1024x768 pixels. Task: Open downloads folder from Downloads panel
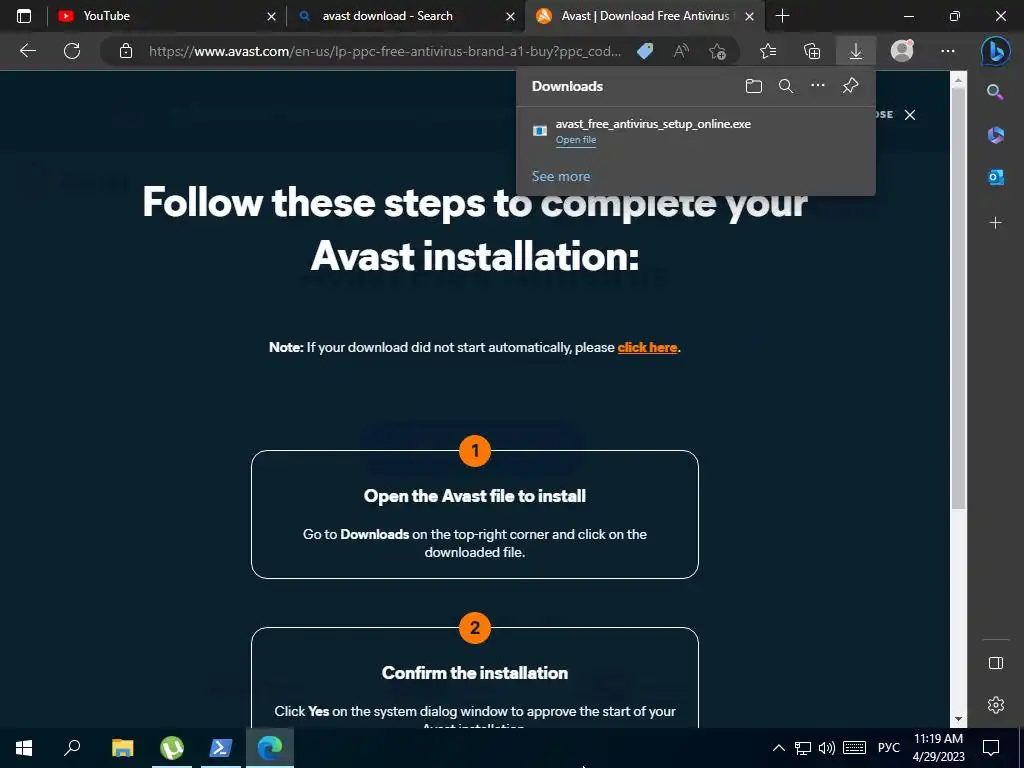pos(754,86)
